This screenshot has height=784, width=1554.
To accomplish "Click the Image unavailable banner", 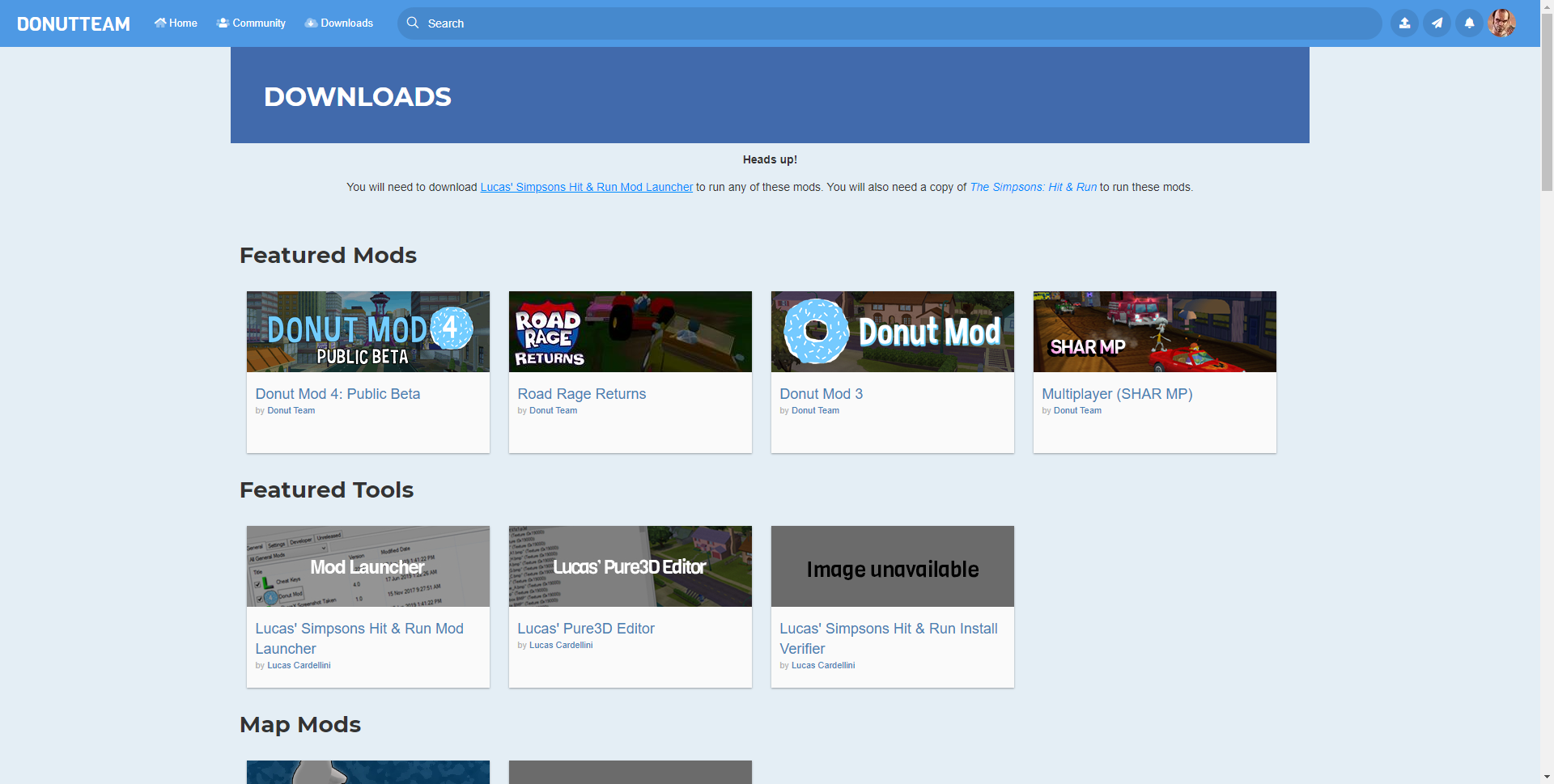I will (x=893, y=566).
